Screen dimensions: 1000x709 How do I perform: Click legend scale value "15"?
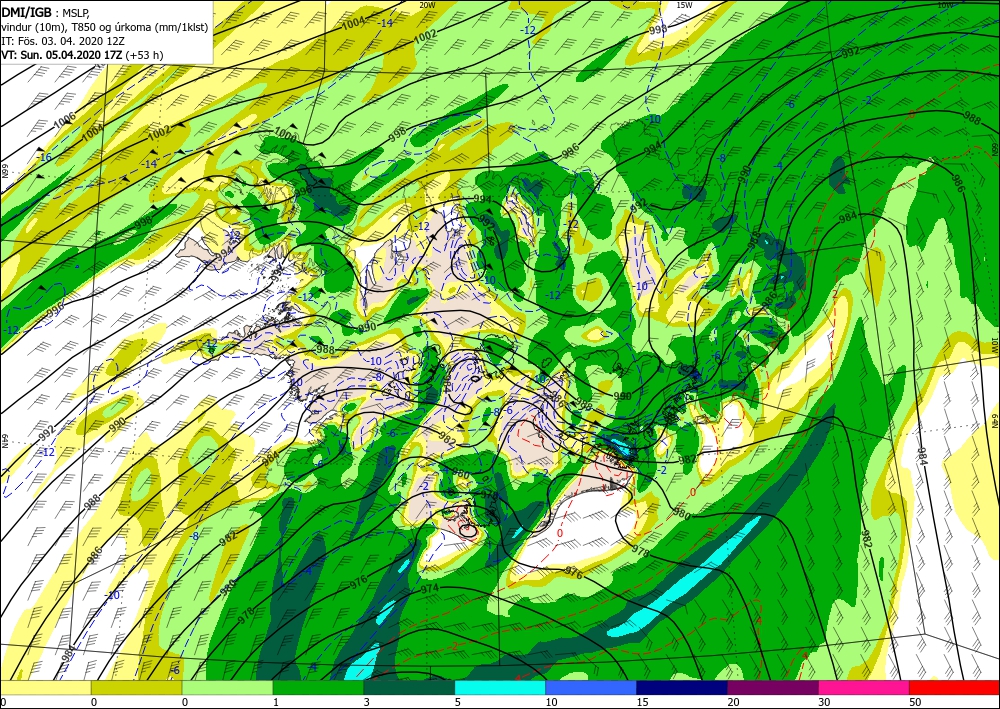point(642,702)
